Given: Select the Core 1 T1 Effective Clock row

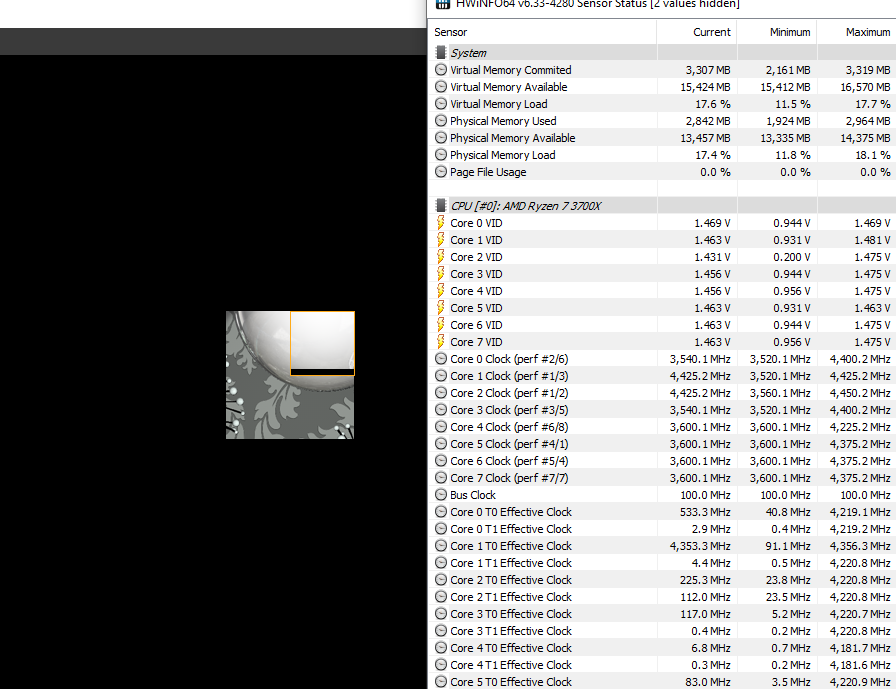Looking at the screenshot, I should pos(661,563).
